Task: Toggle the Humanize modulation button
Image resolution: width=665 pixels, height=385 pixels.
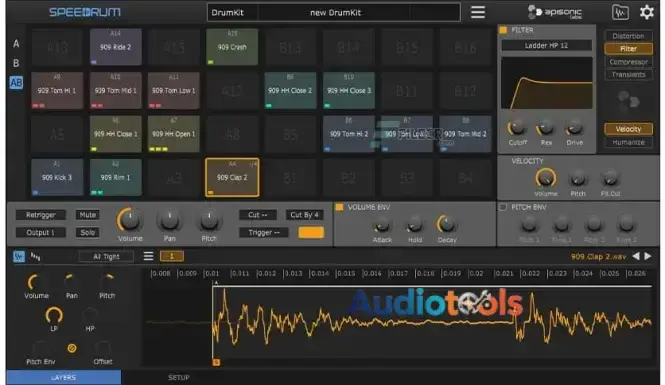Action: point(628,142)
